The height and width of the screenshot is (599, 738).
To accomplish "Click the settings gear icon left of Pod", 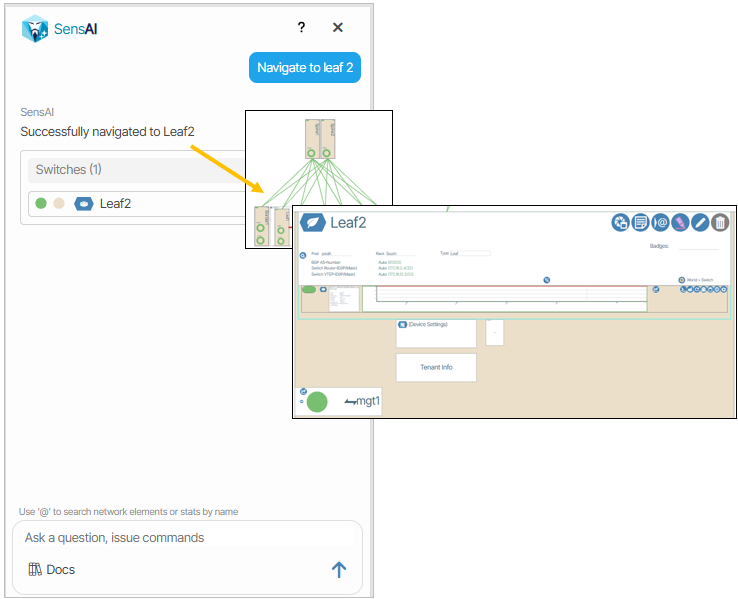I will coord(303,256).
